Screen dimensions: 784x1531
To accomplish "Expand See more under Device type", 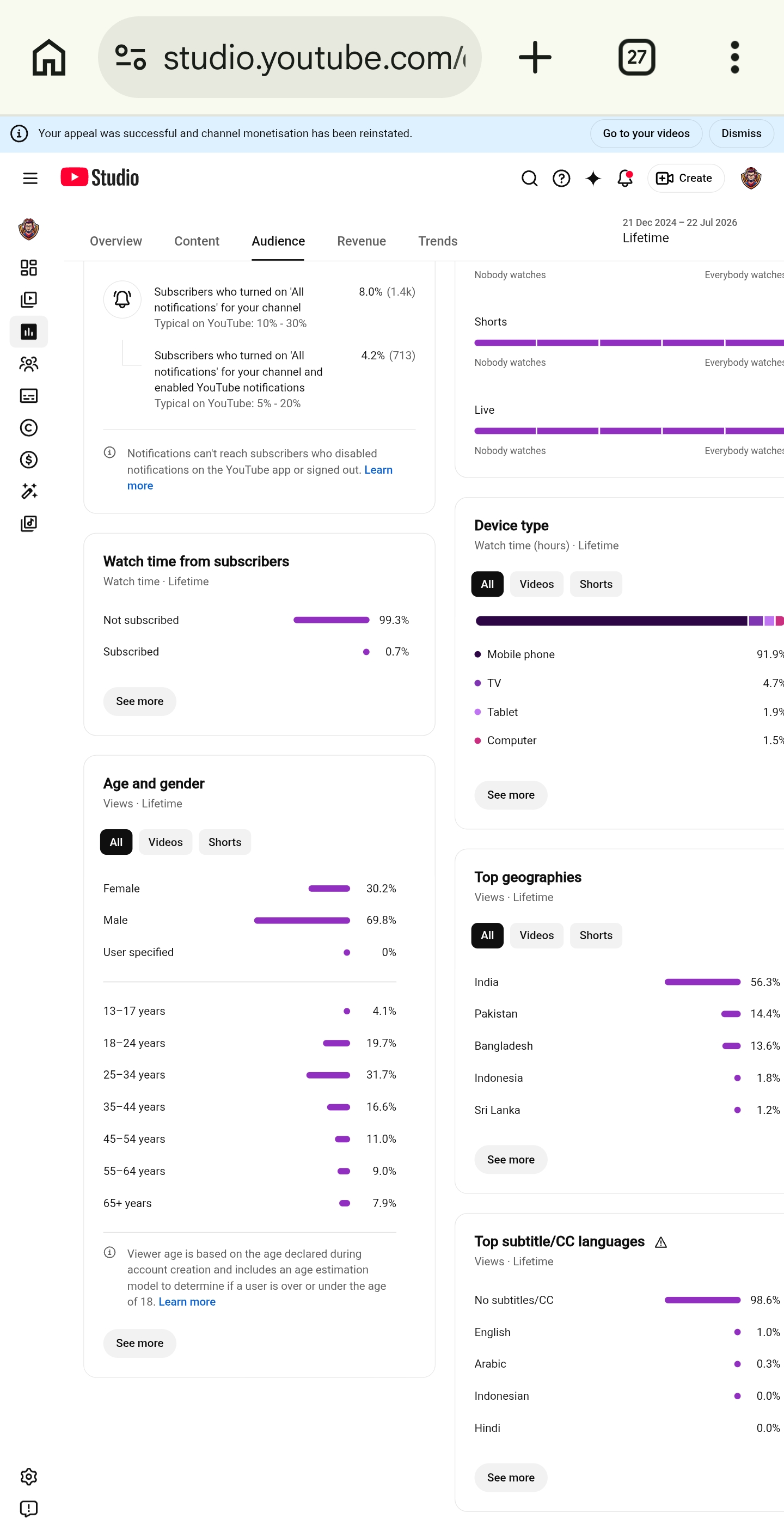I will point(511,795).
